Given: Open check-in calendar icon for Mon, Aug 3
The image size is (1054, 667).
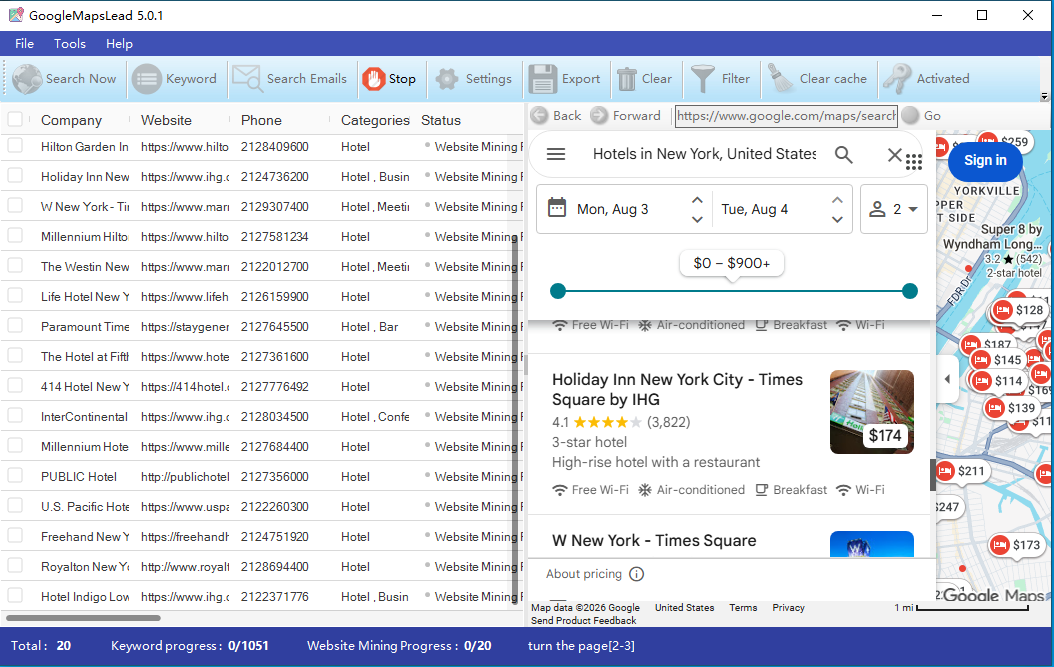Looking at the screenshot, I should (x=557, y=208).
